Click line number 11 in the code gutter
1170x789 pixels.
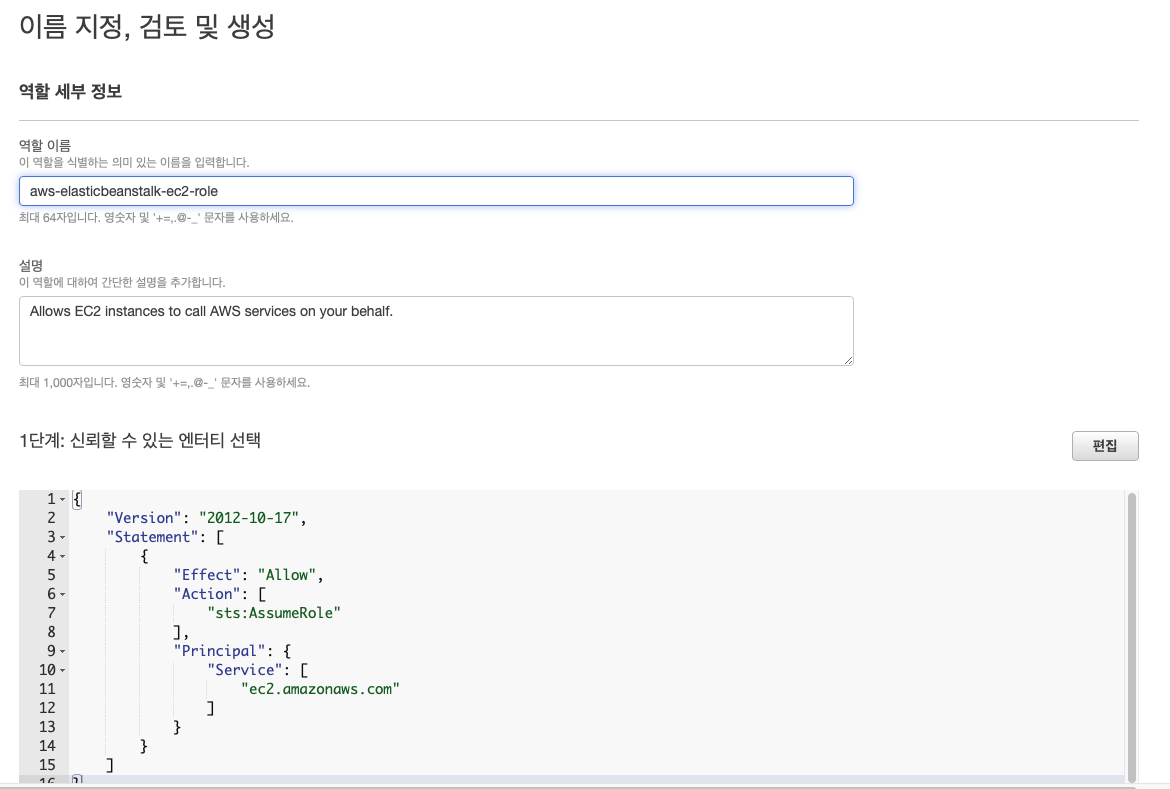point(47,689)
